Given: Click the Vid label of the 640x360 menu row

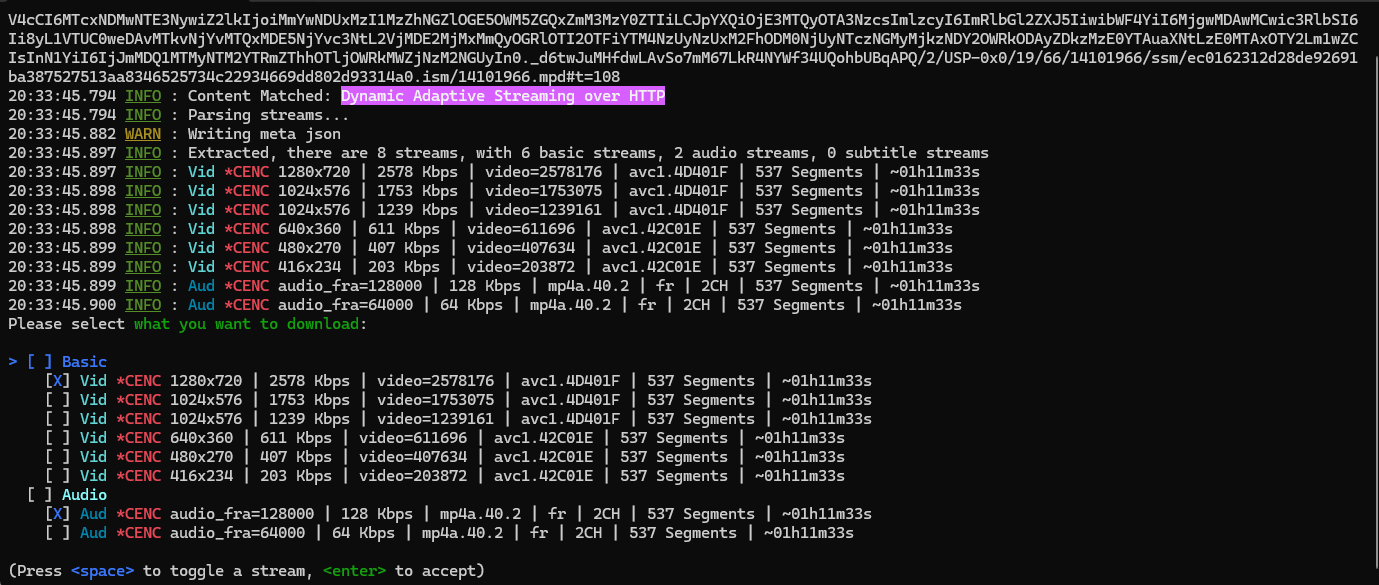Looking at the screenshot, I should [x=93, y=438].
